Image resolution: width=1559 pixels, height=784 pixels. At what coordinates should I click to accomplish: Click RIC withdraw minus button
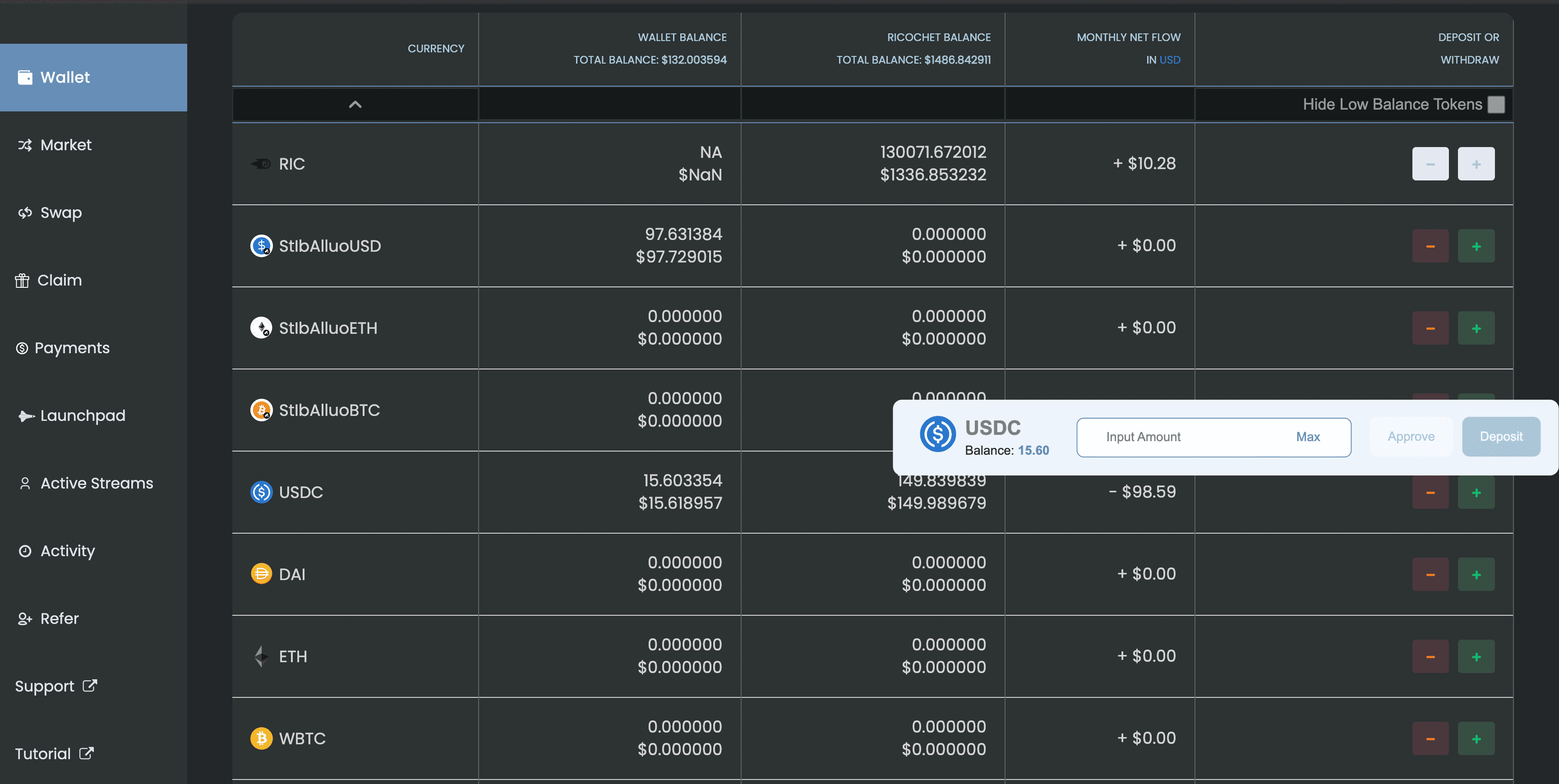pyautogui.click(x=1430, y=163)
